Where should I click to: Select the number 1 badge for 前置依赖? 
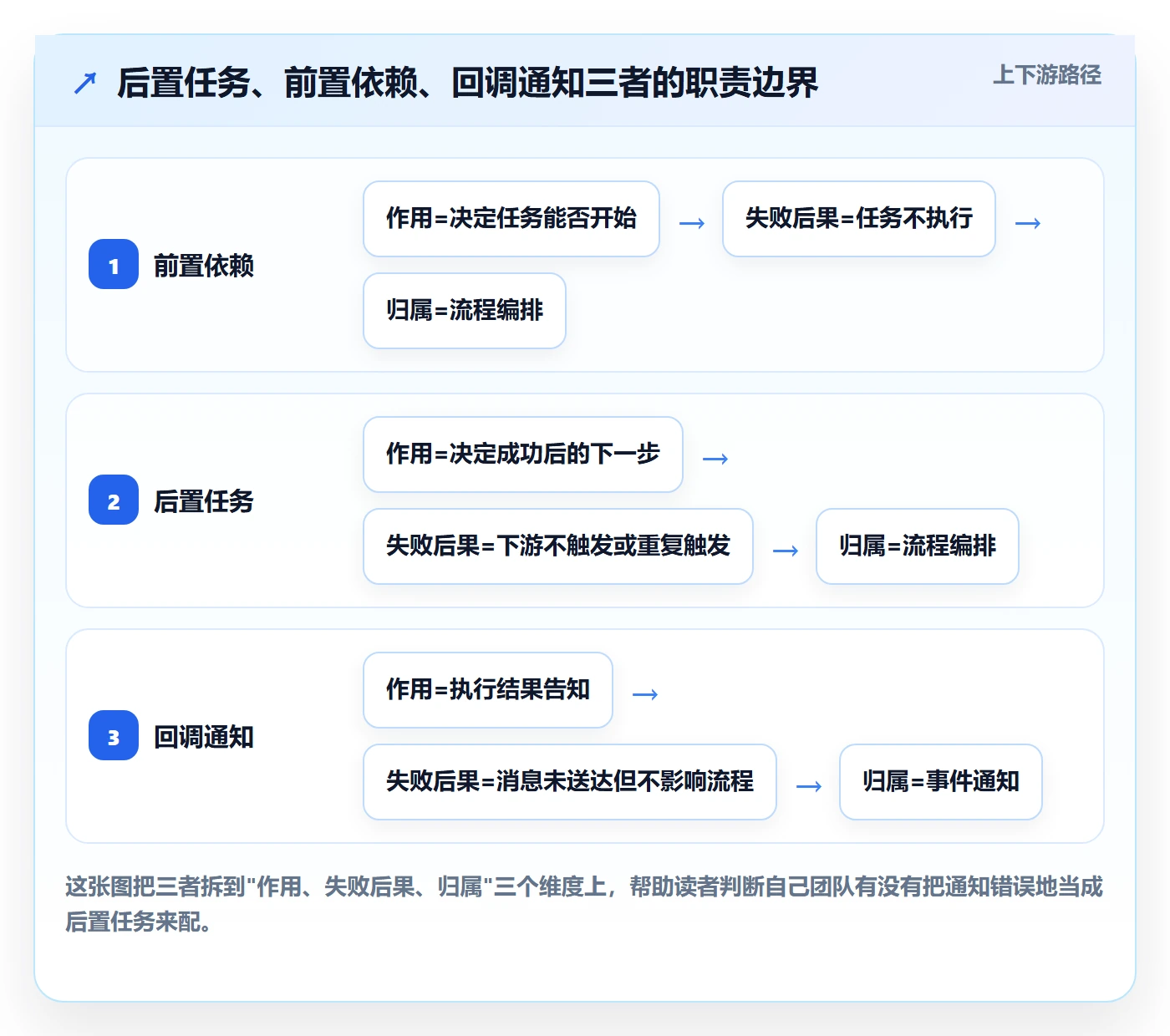pyautogui.click(x=114, y=264)
